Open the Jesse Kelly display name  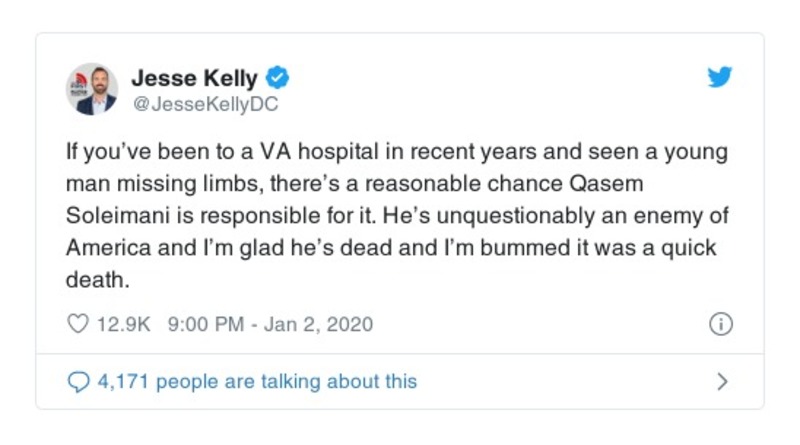[194, 78]
